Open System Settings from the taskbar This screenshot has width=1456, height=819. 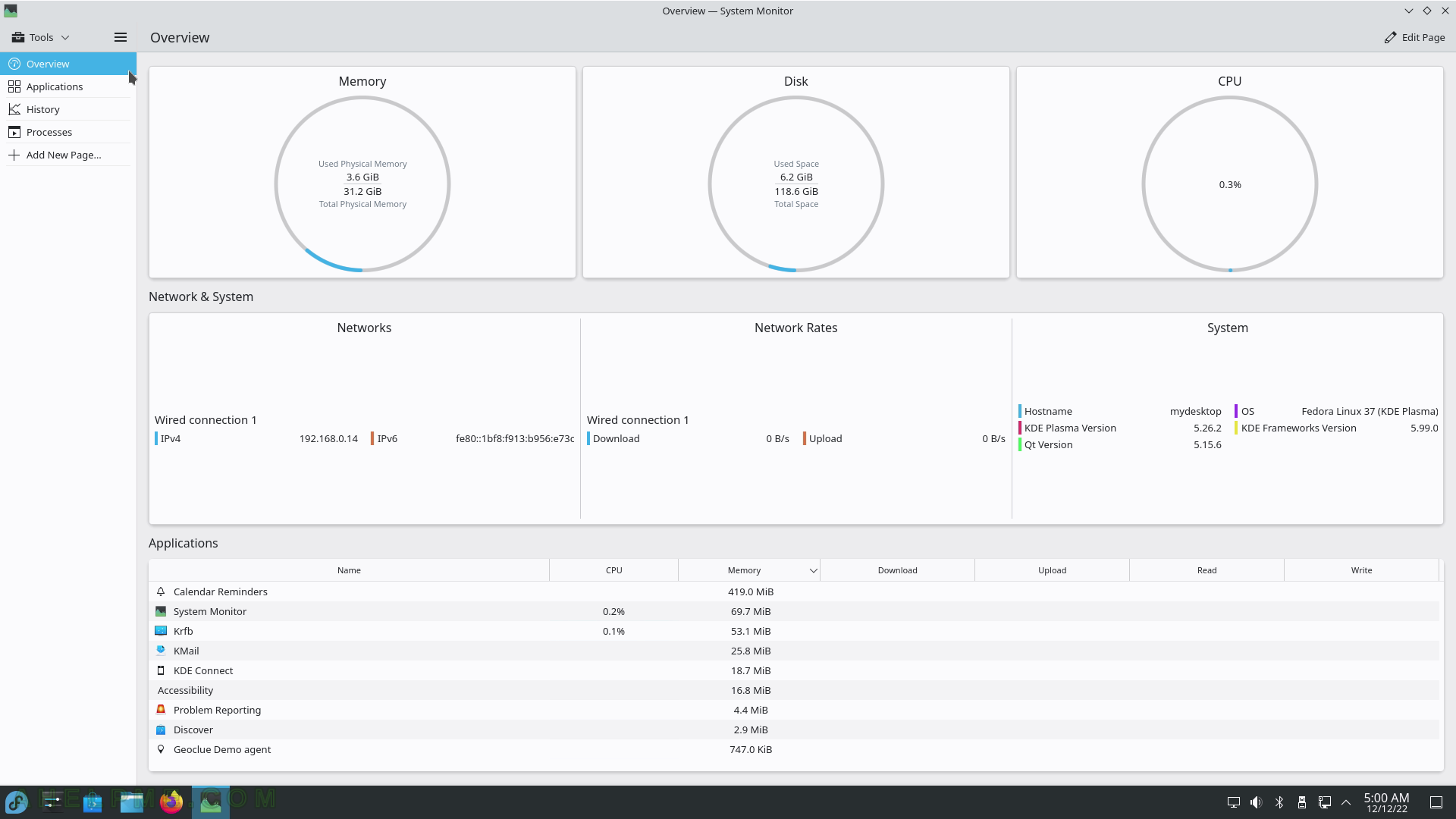[53, 802]
